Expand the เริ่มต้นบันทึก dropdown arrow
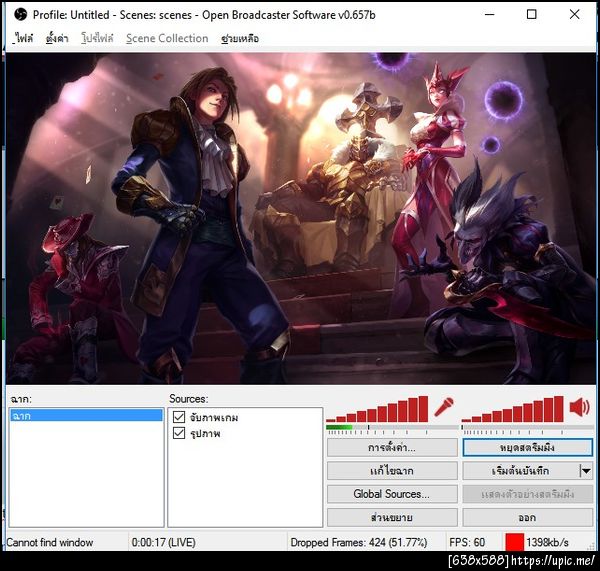Image resolution: width=600 pixels, height=571 pixels. point(586,471)
